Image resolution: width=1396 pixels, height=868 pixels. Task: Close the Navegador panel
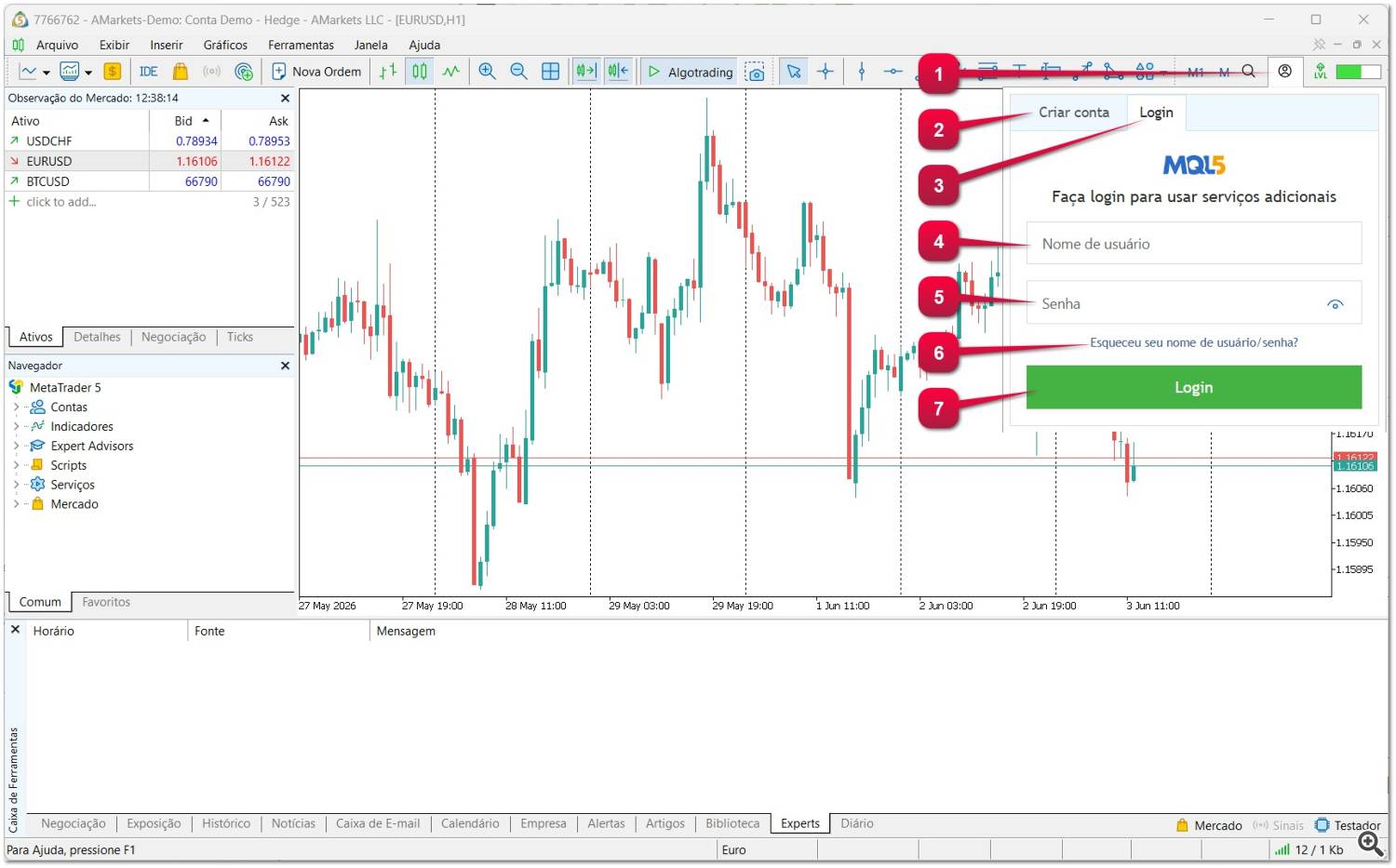point(286,366)
